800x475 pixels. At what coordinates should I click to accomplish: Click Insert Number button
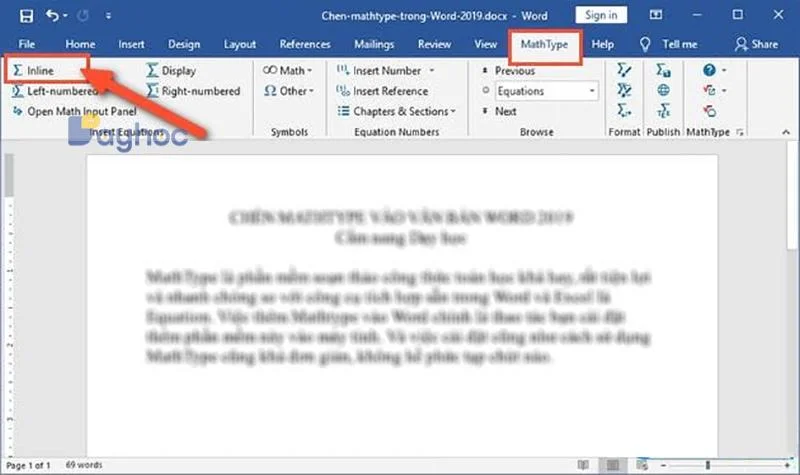click(379, 70)
